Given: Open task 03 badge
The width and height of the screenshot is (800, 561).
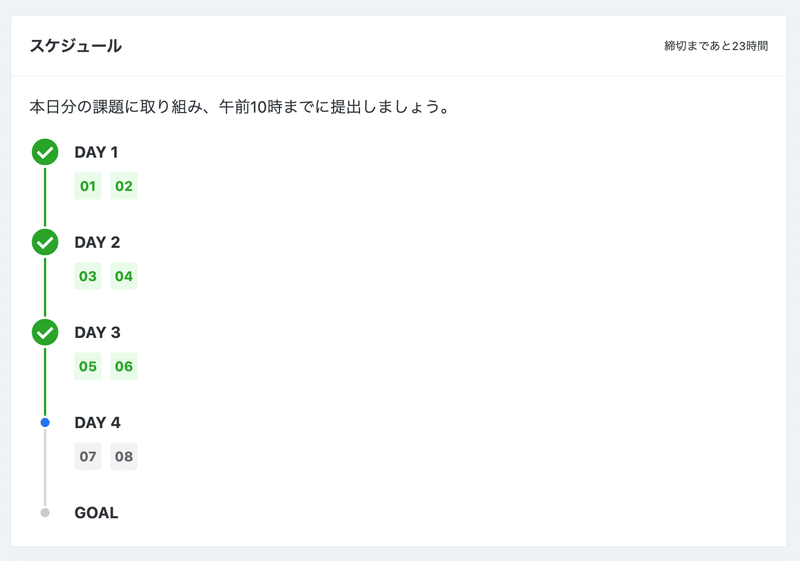Looking at the screenshot, I should pos(88,276).
